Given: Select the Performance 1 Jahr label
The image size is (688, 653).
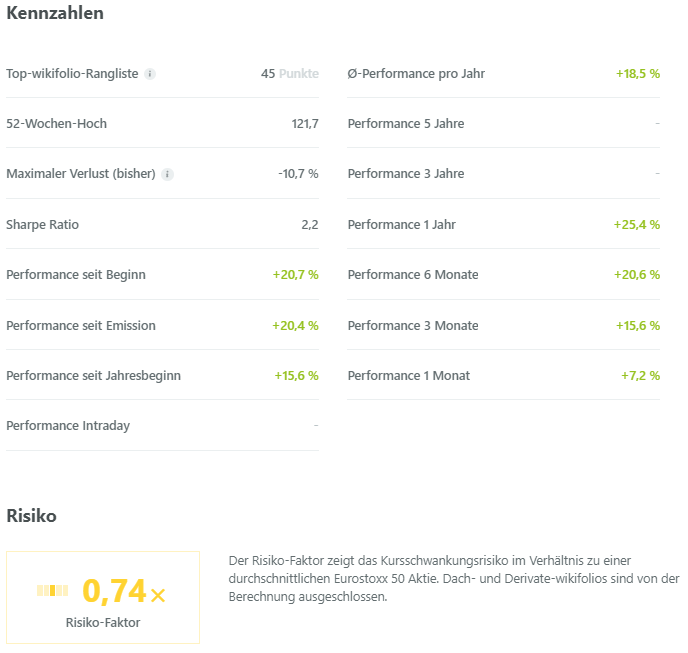Looking at the screenshot, I should [401, 225].
